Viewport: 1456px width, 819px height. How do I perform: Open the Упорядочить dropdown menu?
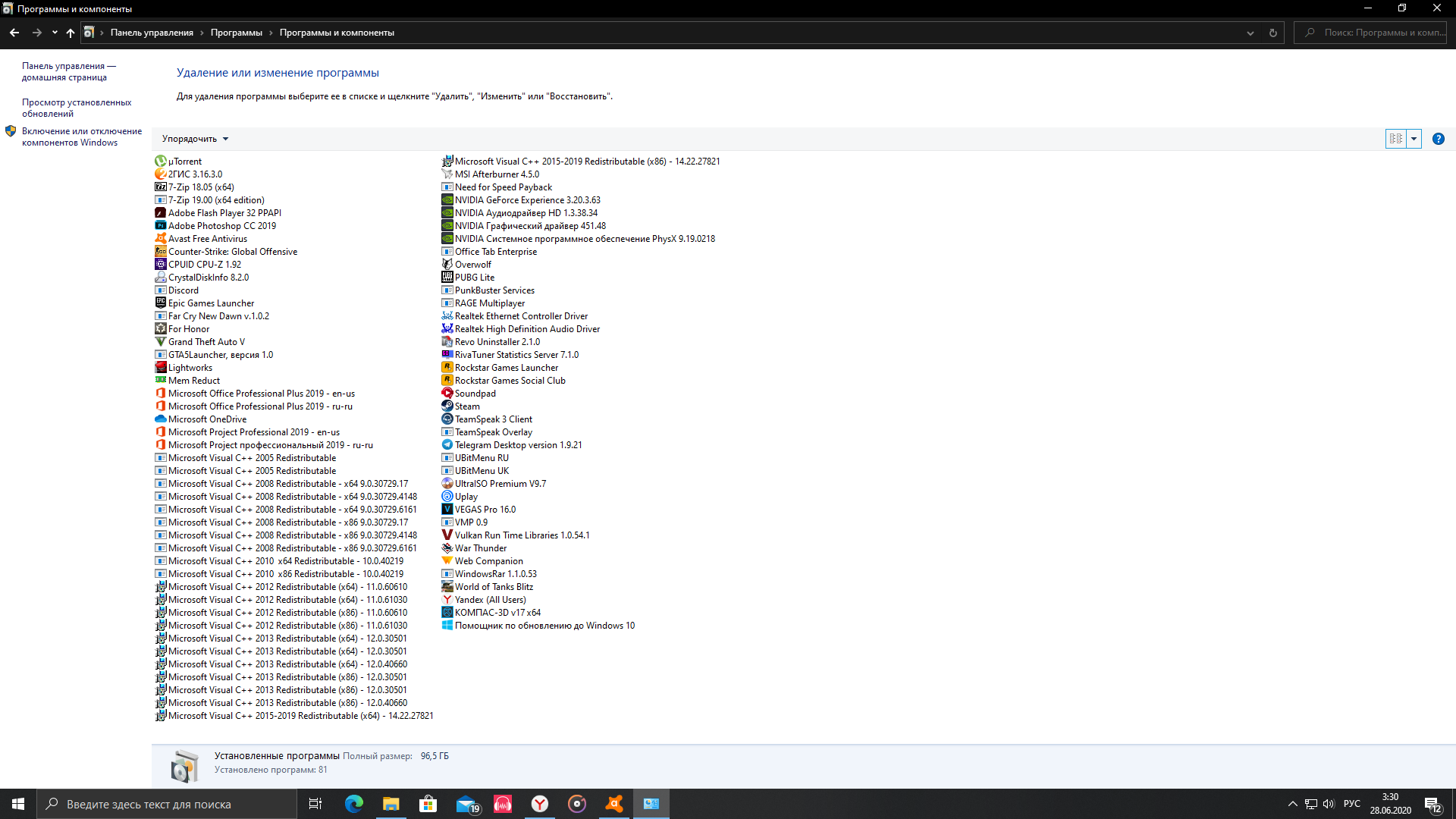(x=195, y=139)
